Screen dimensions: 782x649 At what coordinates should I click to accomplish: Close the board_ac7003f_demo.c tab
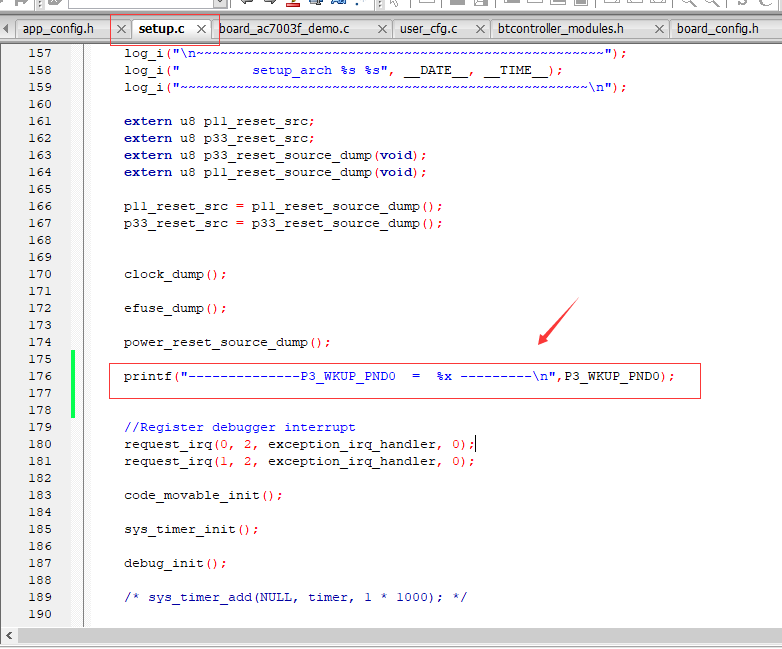(383, 29)
